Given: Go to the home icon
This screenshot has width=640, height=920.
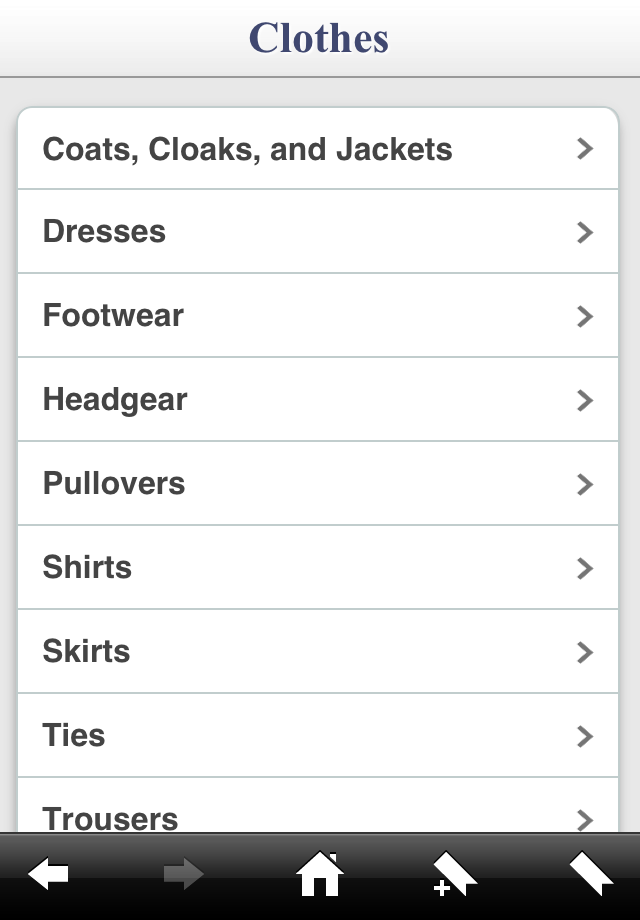Looking at the screenshot, I should coord(320,874).
